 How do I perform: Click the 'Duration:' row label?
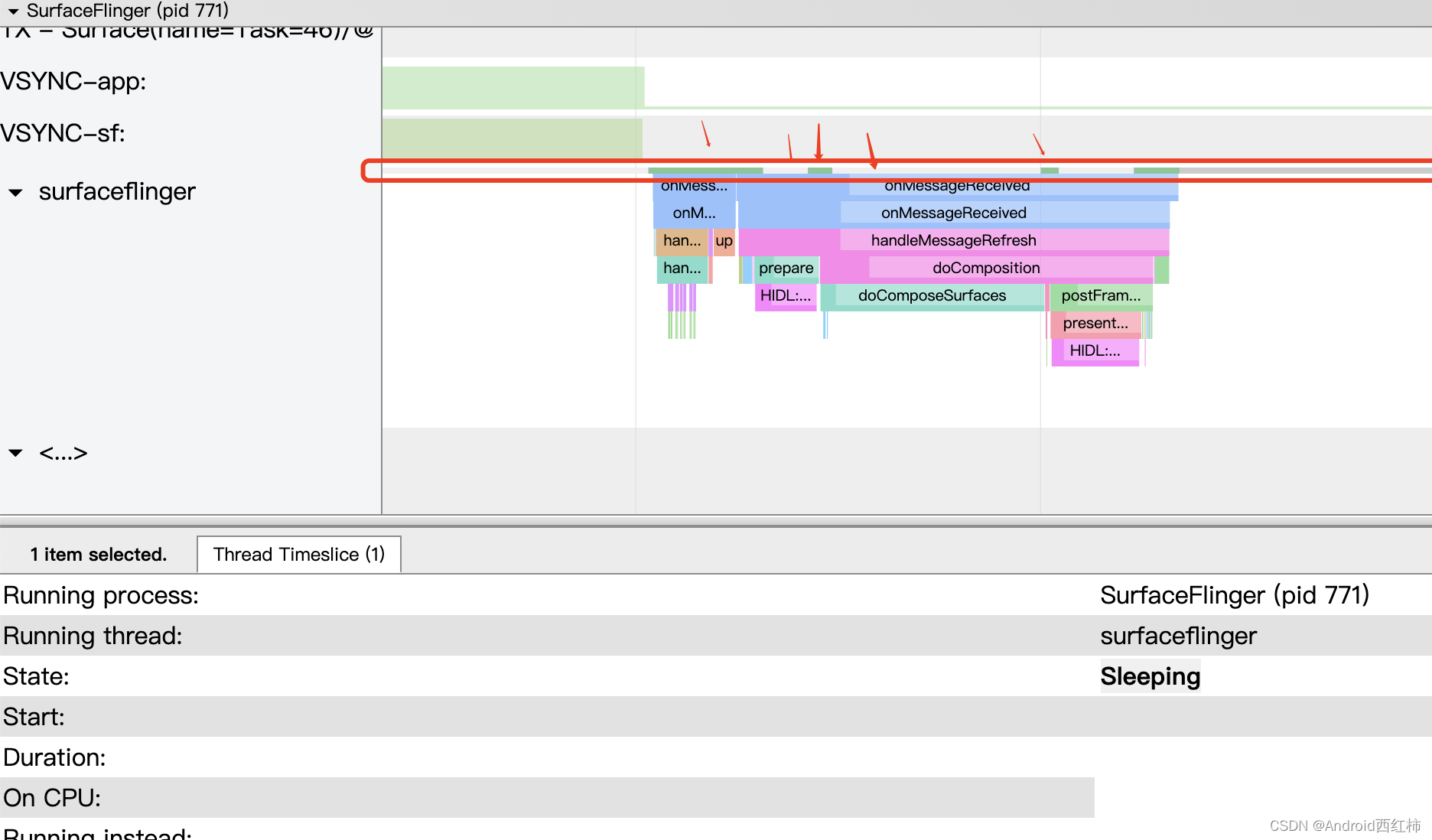[x=54, y=757]
